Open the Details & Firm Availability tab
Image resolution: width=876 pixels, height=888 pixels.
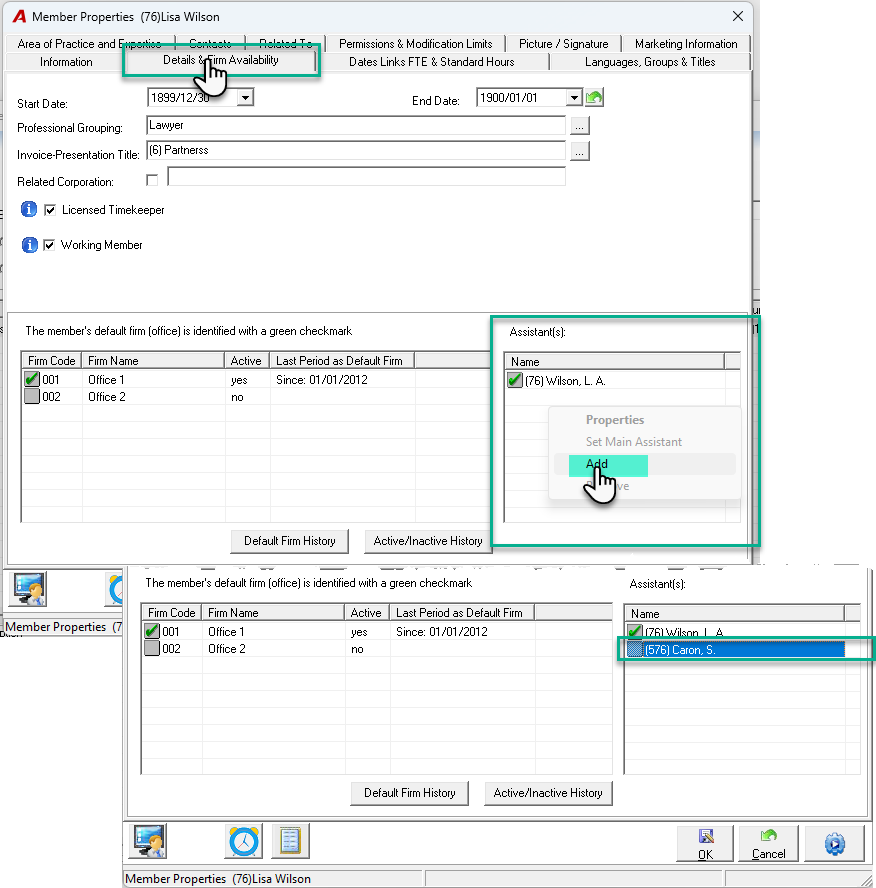221,60
